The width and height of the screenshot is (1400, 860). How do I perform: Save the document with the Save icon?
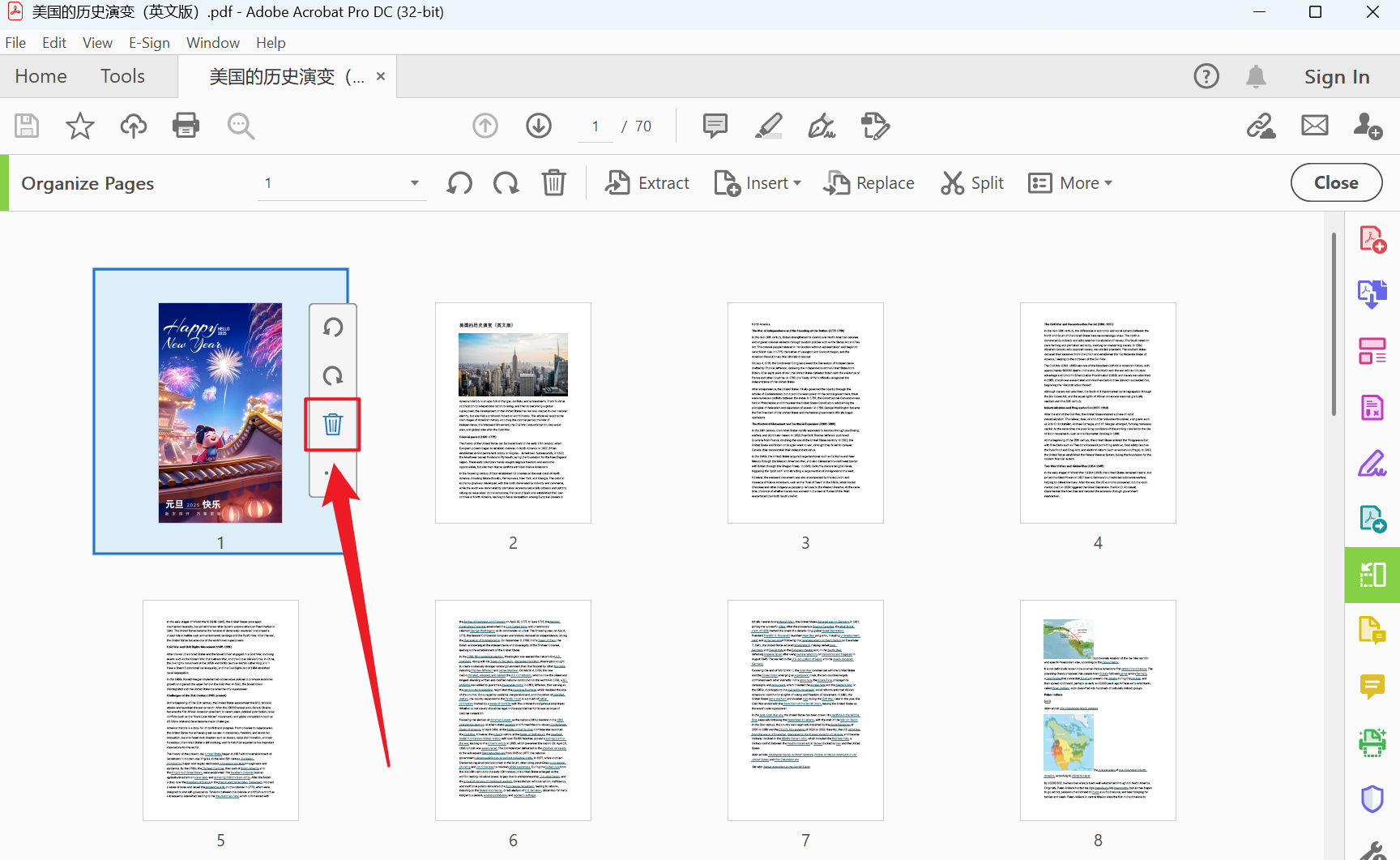click(x=26, y=126)
